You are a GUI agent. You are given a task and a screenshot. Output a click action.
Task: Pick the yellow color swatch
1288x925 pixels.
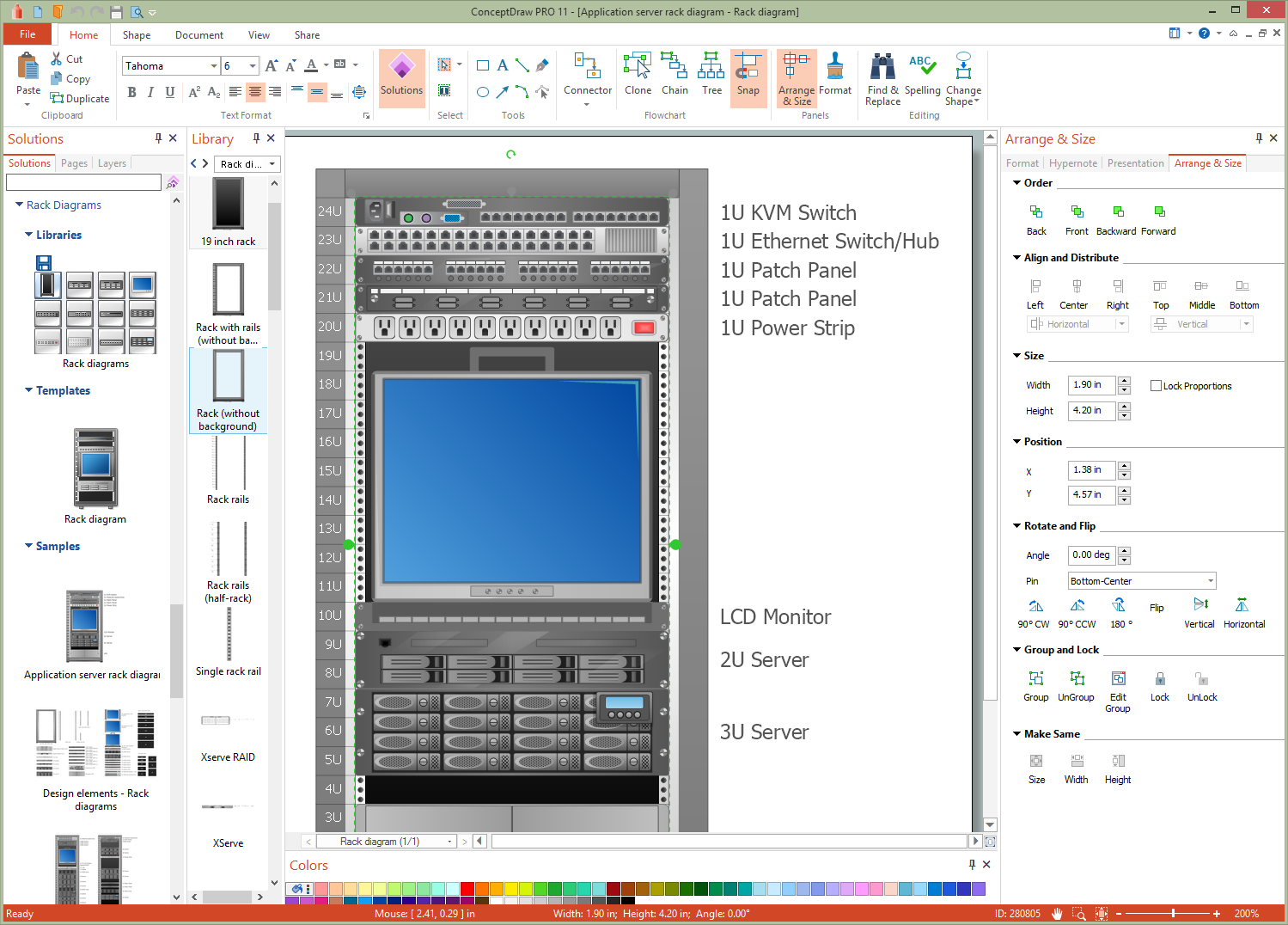coord(511,889)
